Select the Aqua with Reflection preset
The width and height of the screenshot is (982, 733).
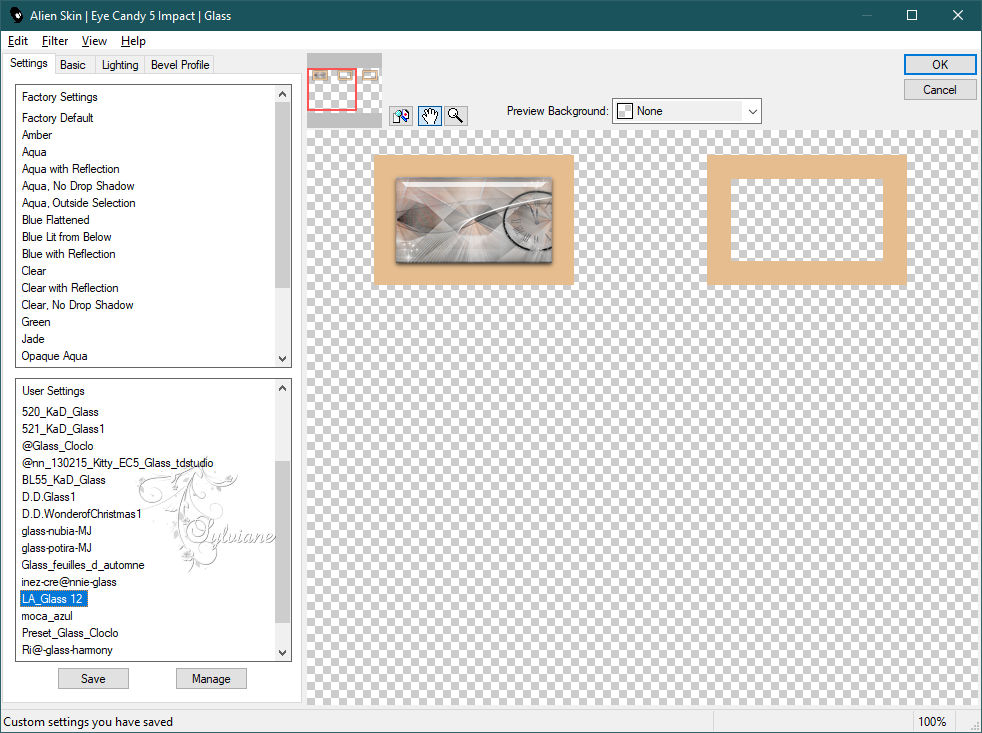click(71, 169)
